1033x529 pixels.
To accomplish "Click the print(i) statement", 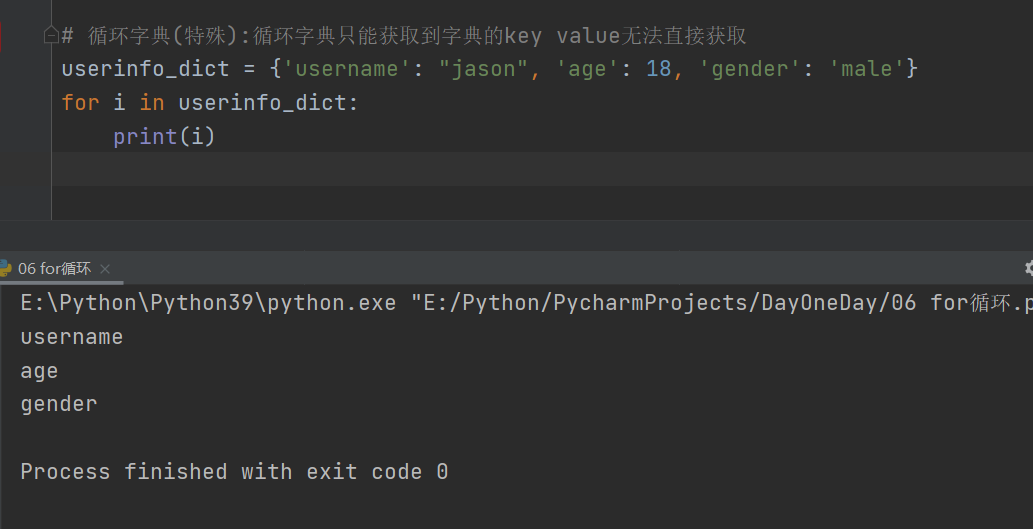I will point(164,136).
